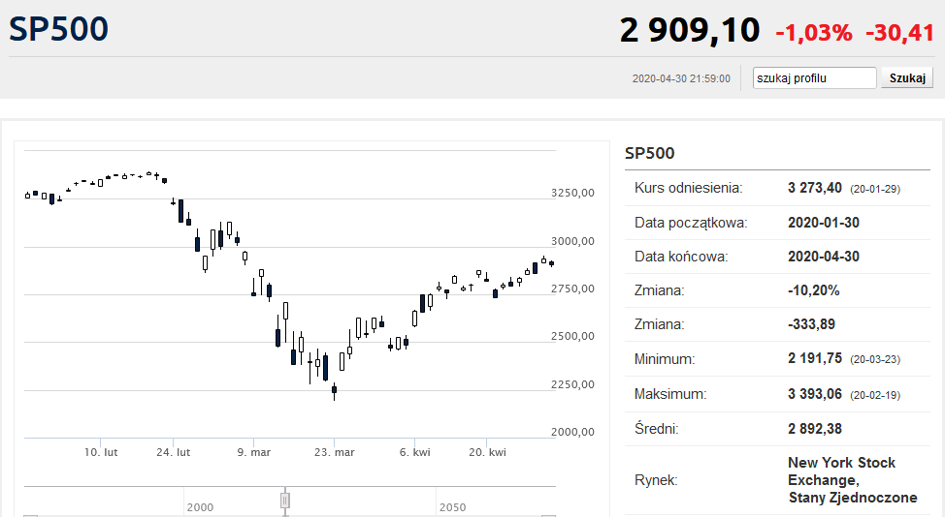
Task: Click the Szukaj search button
Action: pyautogui.click(x=907, y=78)
